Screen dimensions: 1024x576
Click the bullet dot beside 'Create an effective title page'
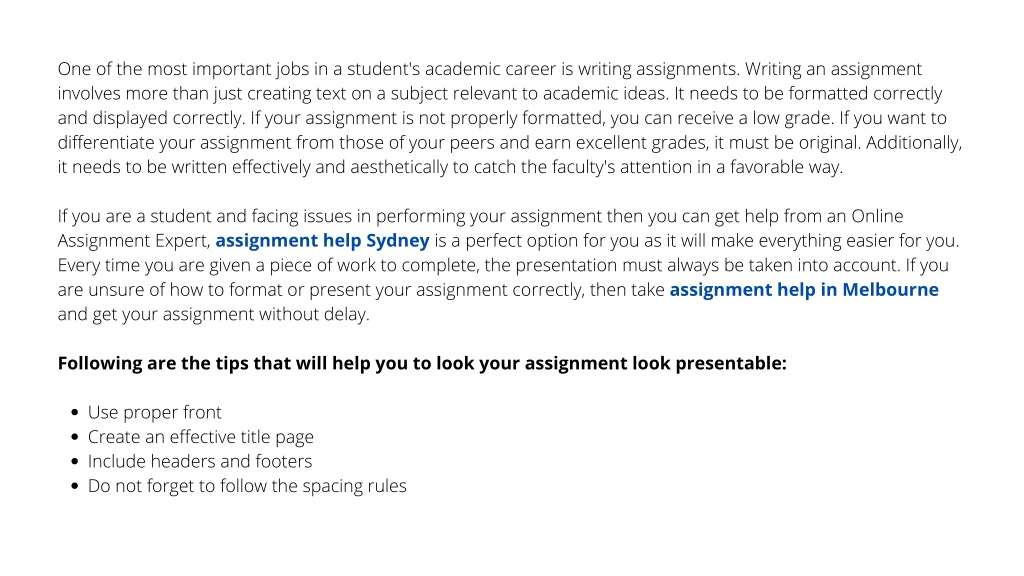[x=74, y=437]
